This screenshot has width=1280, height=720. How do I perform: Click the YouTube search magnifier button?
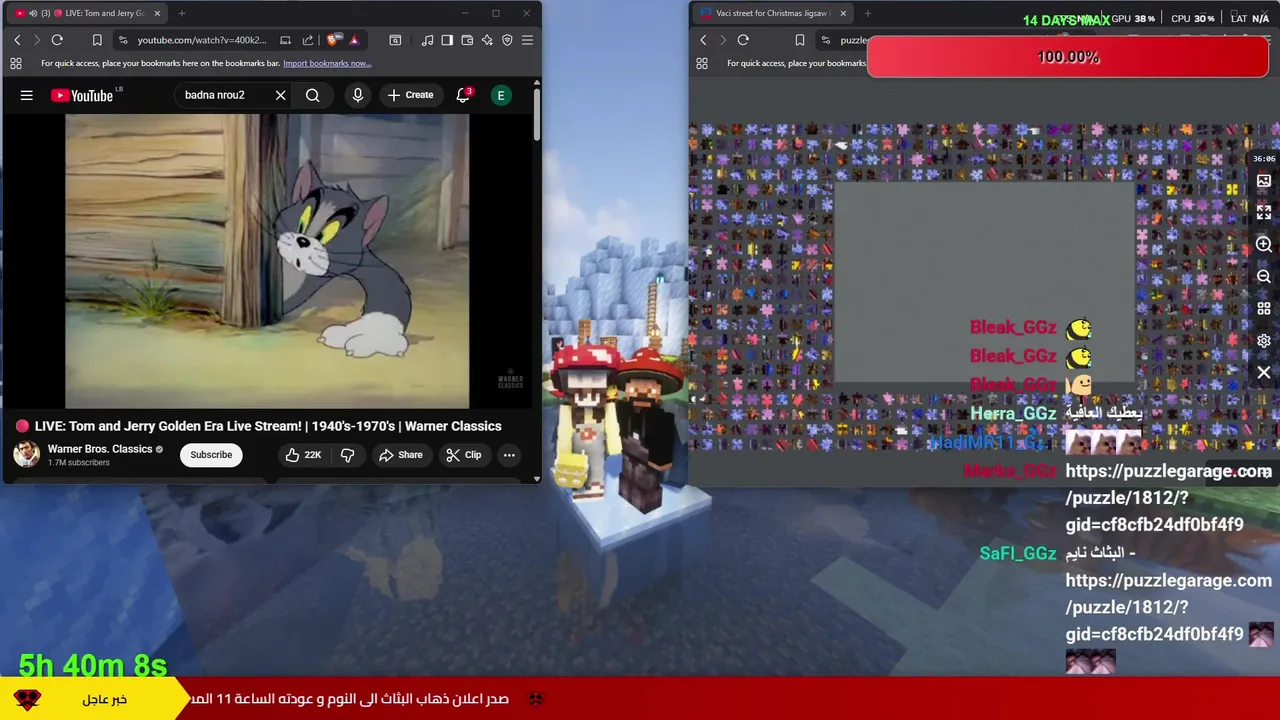pyautogui.click(x=313, y=95)
